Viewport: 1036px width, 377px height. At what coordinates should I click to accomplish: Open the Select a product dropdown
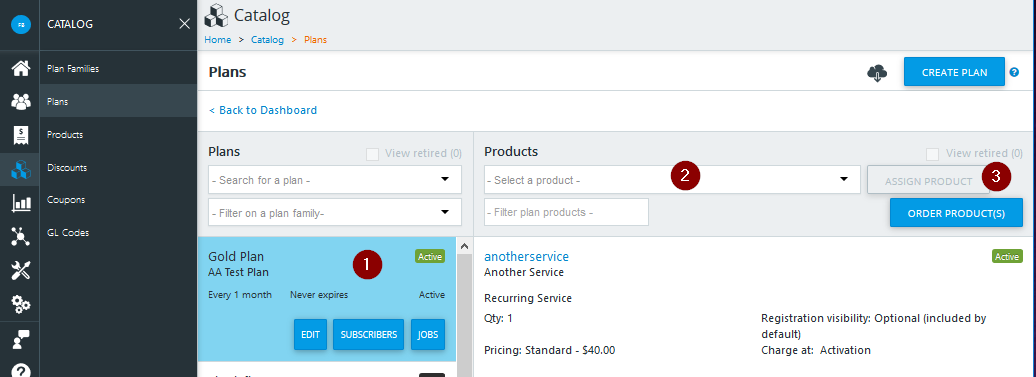tap(672, 180)
